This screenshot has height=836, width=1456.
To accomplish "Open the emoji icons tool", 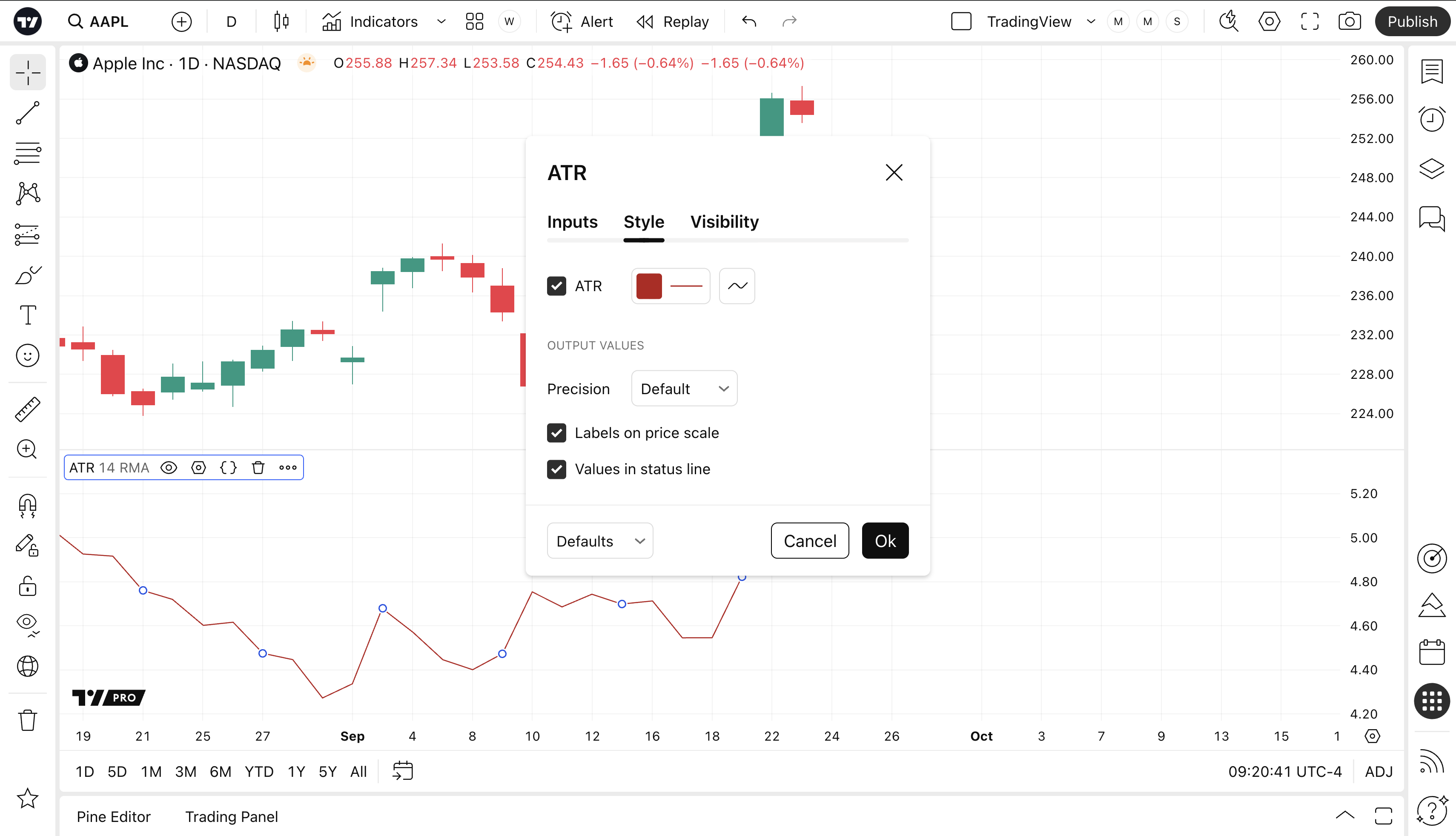I will tap(28, 356).
